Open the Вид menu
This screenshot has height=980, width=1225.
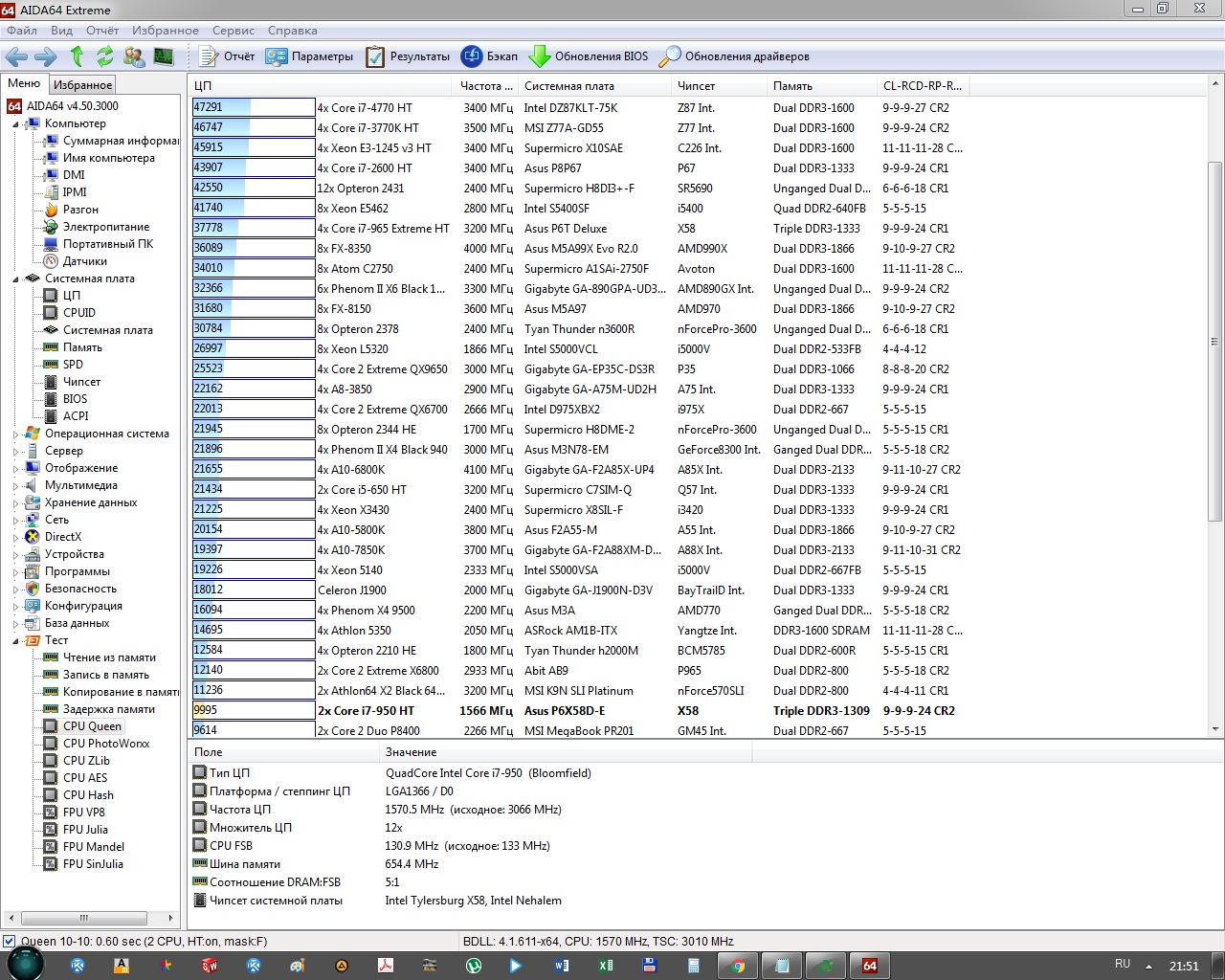tap(61, 31)
